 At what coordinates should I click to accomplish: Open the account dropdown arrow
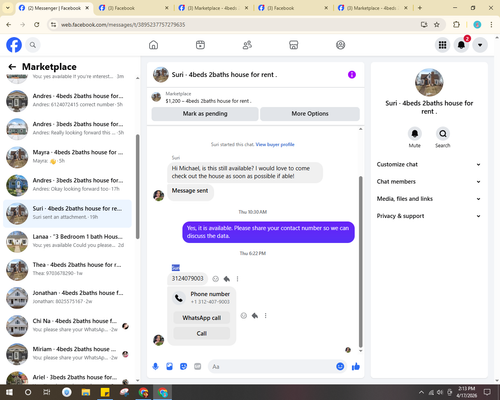[x=480, y=45]
